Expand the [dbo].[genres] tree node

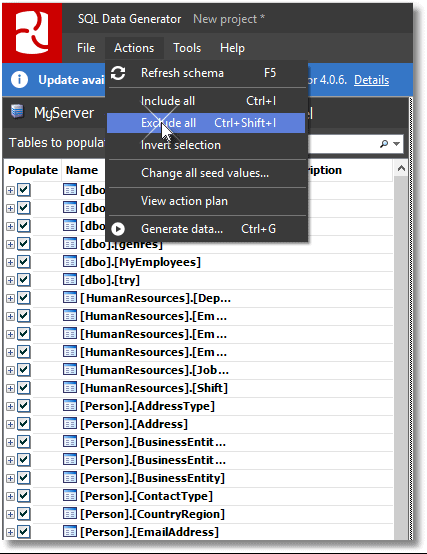[10, 244]
